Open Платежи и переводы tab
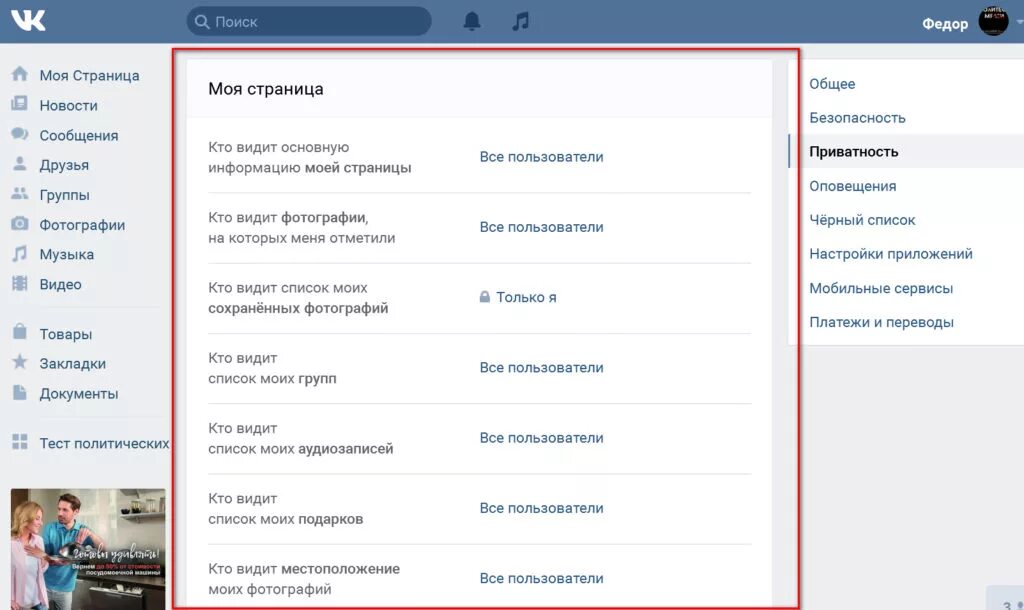Viewport: 1024px width, 610px height. (881, 322)
